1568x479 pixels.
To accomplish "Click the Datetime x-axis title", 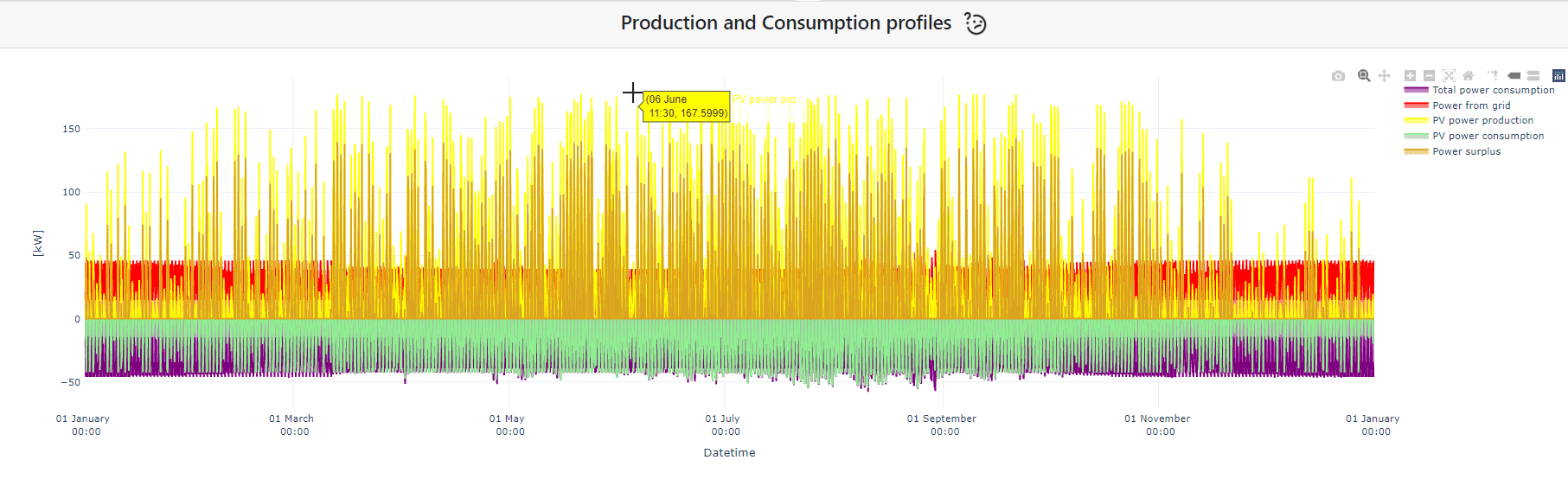I will pos(729,452).
